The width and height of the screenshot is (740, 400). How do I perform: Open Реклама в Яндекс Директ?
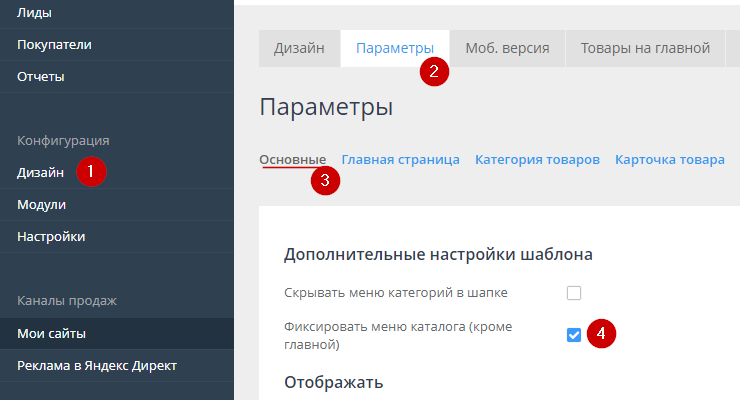click(96, 365)
